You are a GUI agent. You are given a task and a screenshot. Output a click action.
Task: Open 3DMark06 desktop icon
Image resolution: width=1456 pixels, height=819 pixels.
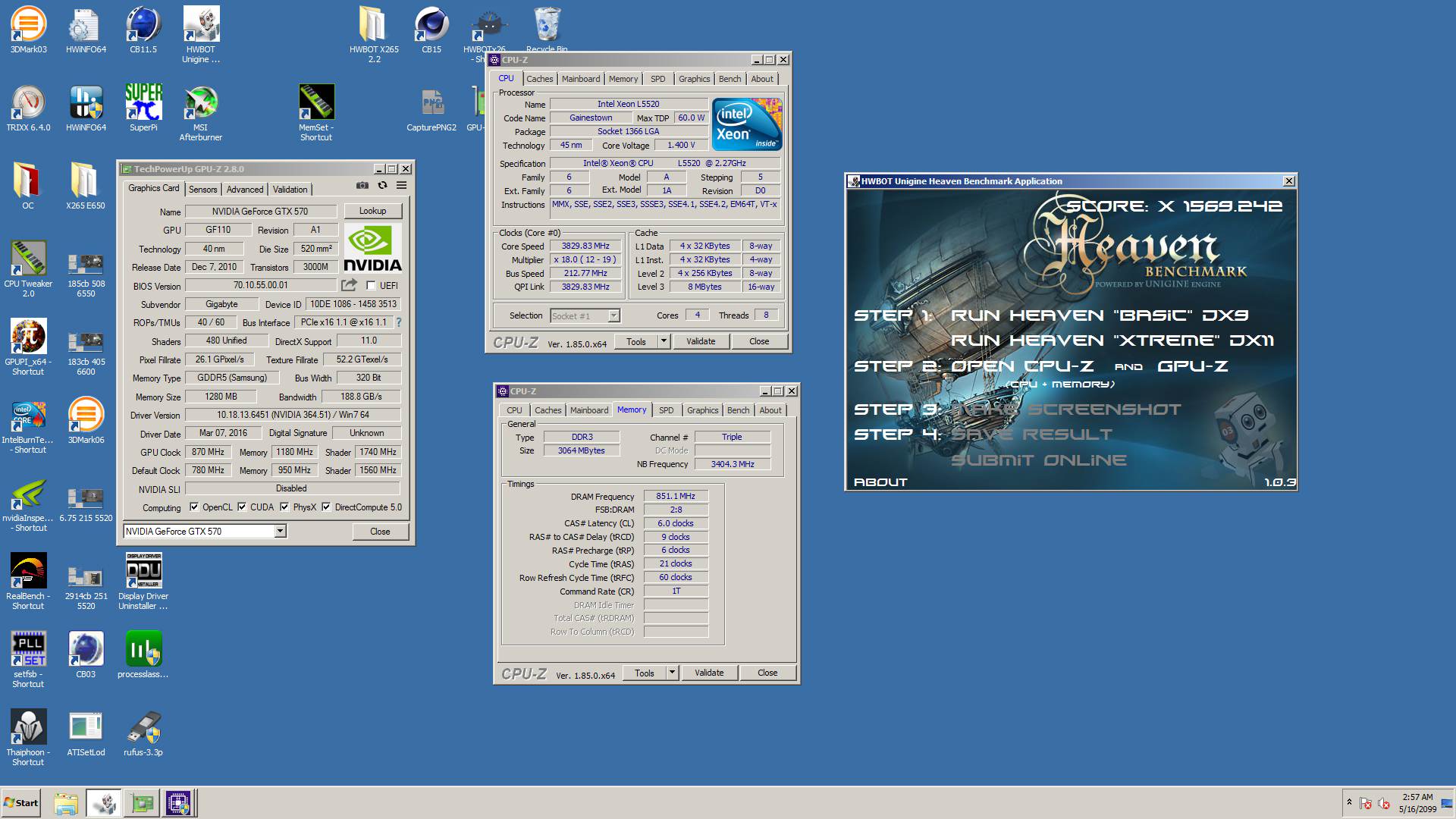point(86,421)
